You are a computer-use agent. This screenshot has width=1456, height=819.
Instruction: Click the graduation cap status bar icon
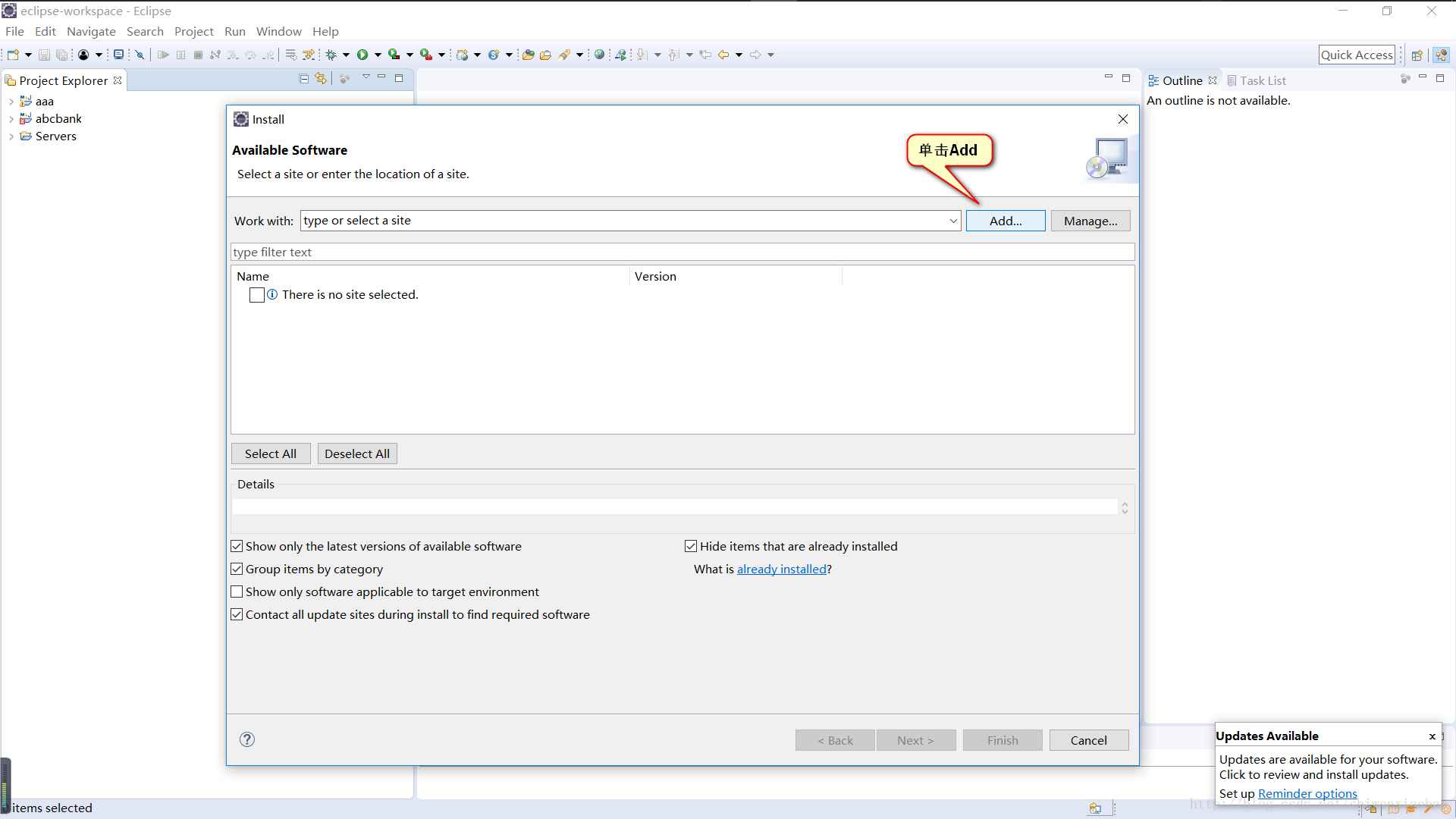(1410, 809)
